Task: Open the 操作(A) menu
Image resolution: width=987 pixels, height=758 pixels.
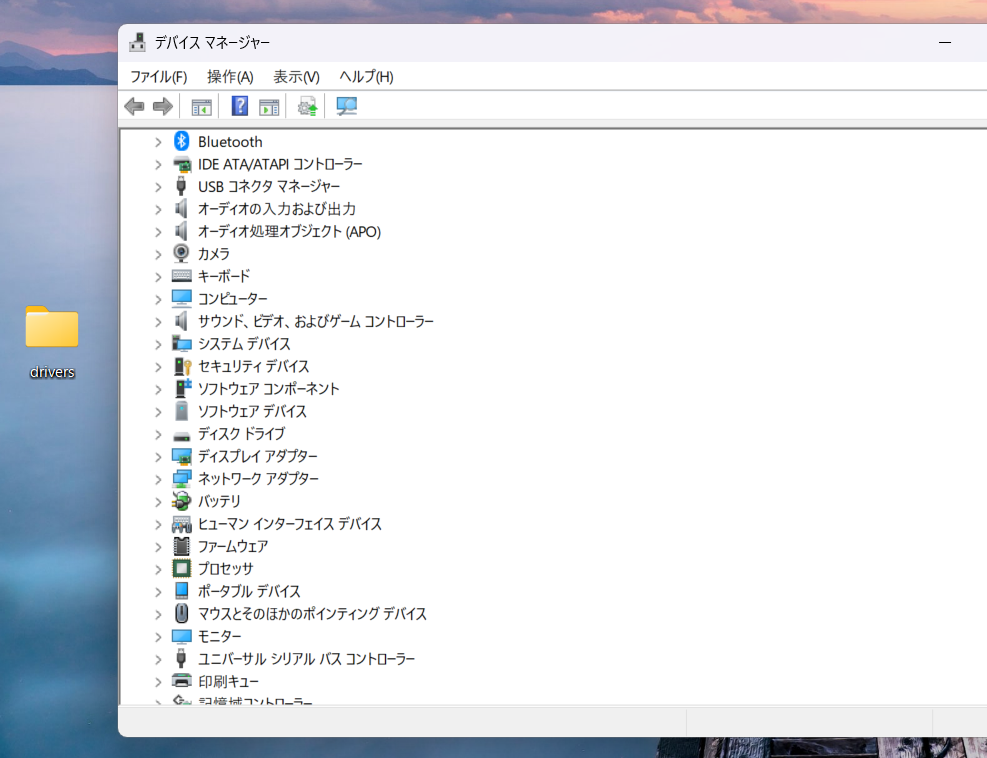Action: click(230, 77)
